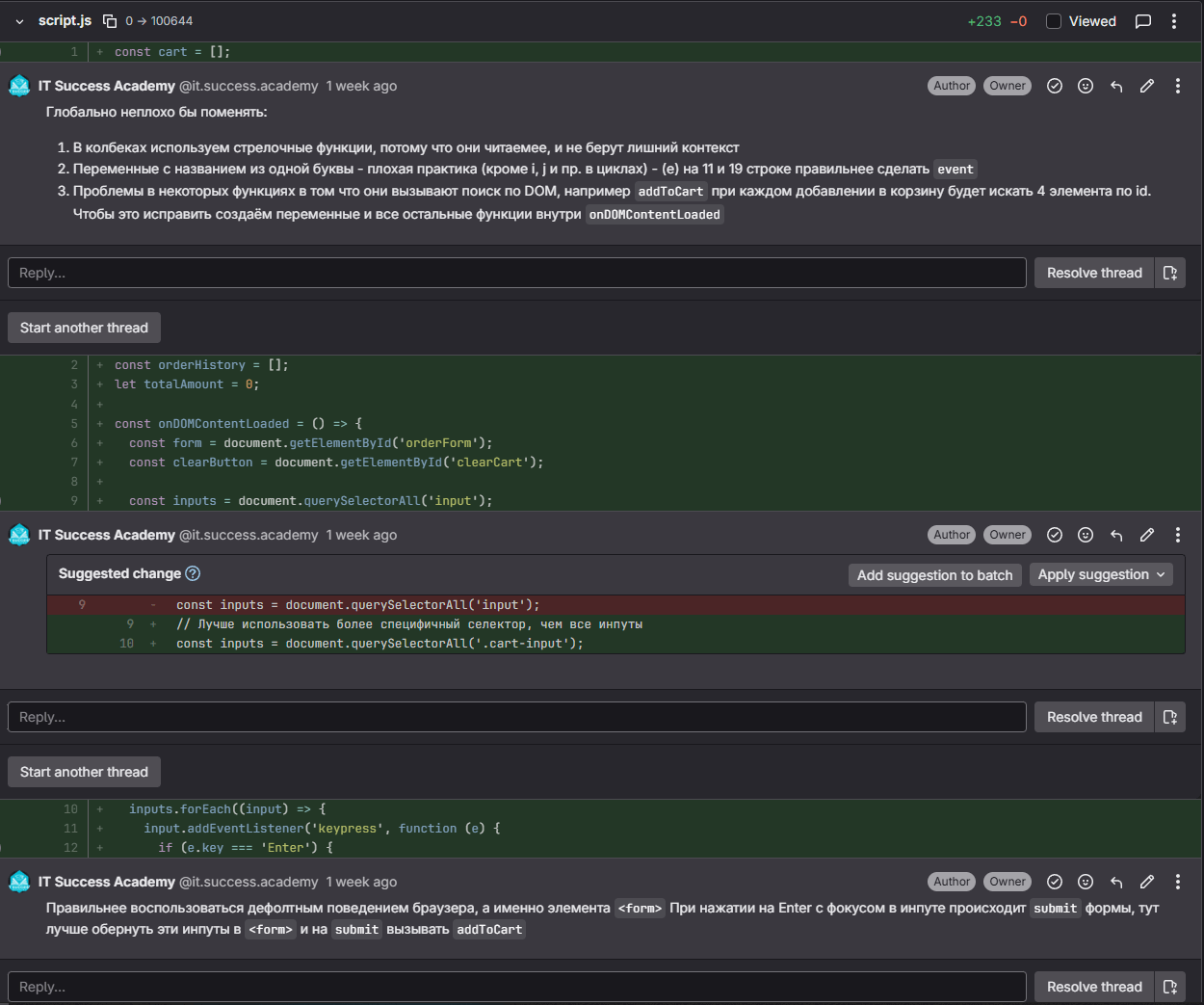The image size is (1204, 1005).
Task: Click Reply field under the first thread
Action: pos(516,273)
